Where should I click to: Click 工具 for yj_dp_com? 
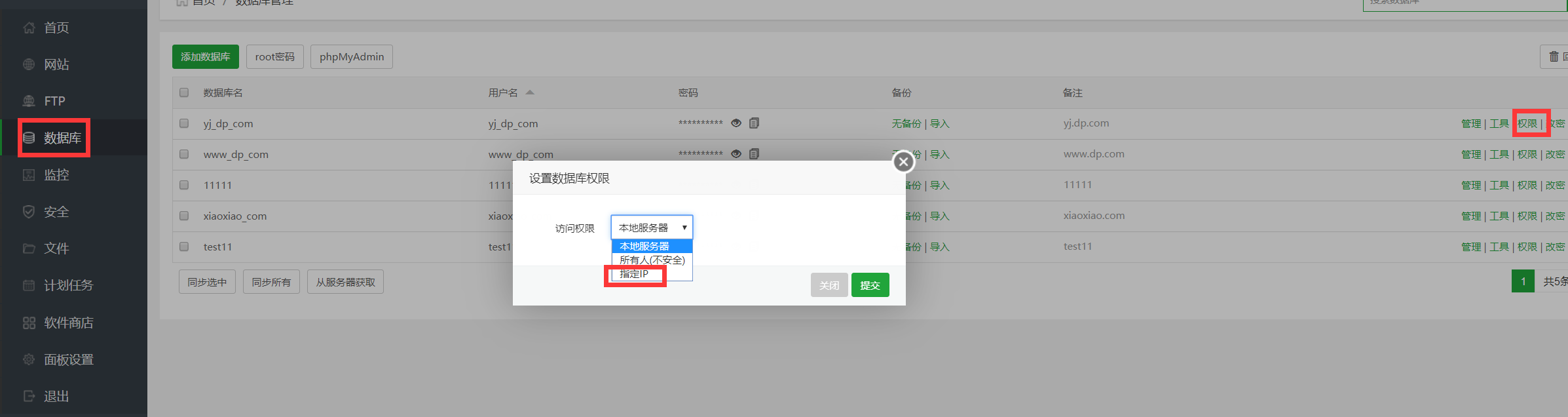(1499, 123)
